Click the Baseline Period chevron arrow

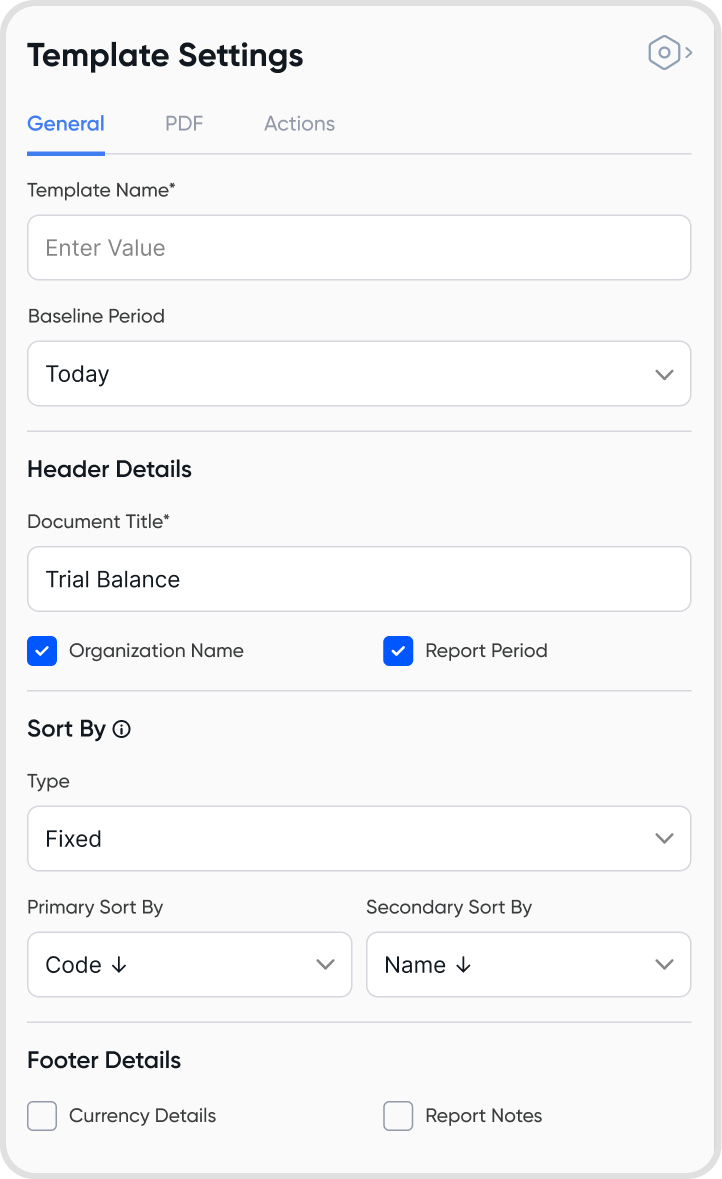pos(664,374)
